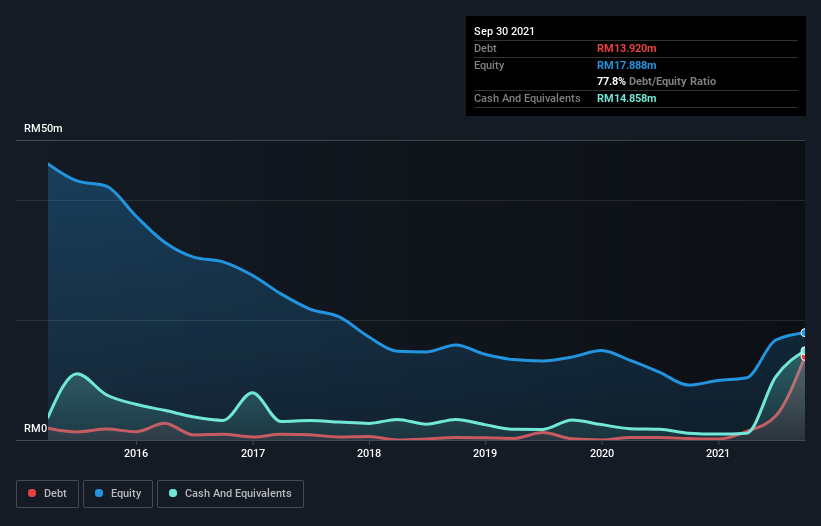Click the 2016 axis label
Image resolution: width=821 pixels, height=526 pixels.
[x=136, y=453]
